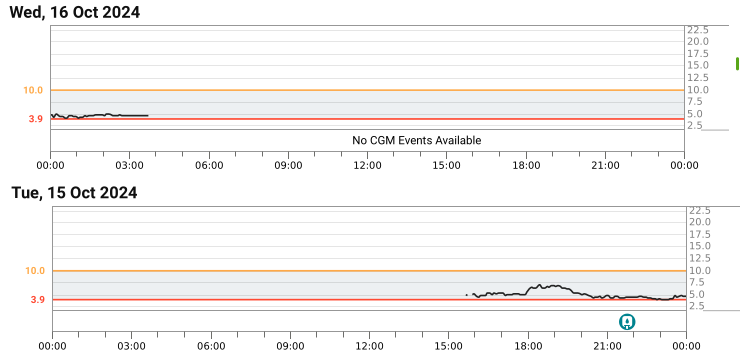Click the 18:00 label under 15 Oct chart
Image resolution: width=740 pixels, height=362 pixels.
pos(528,346)
